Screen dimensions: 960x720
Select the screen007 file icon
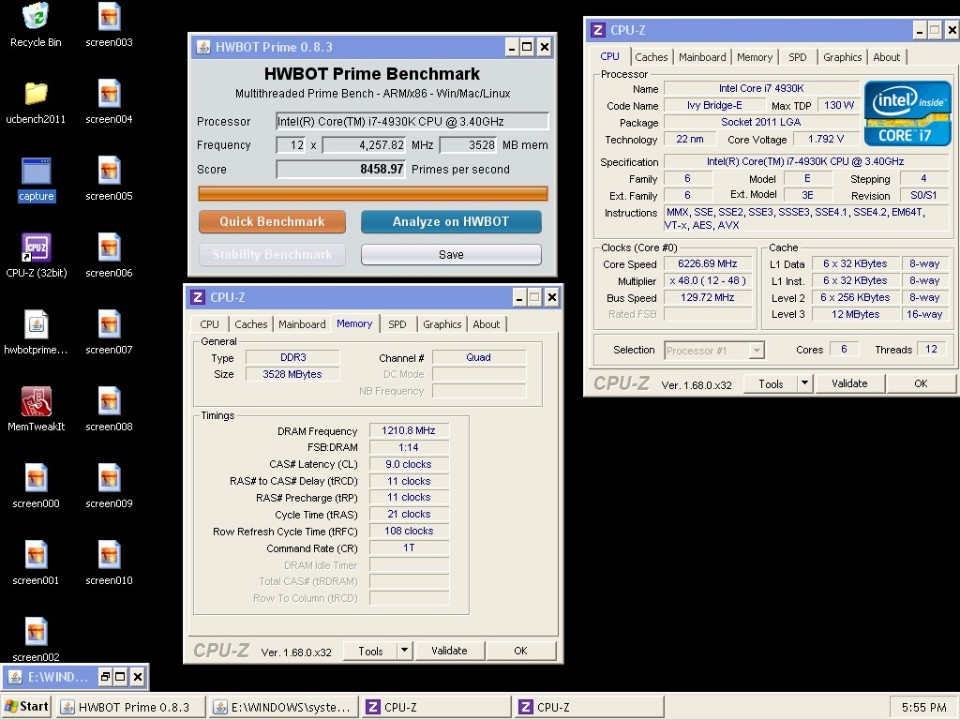click(x=109, y=324)
